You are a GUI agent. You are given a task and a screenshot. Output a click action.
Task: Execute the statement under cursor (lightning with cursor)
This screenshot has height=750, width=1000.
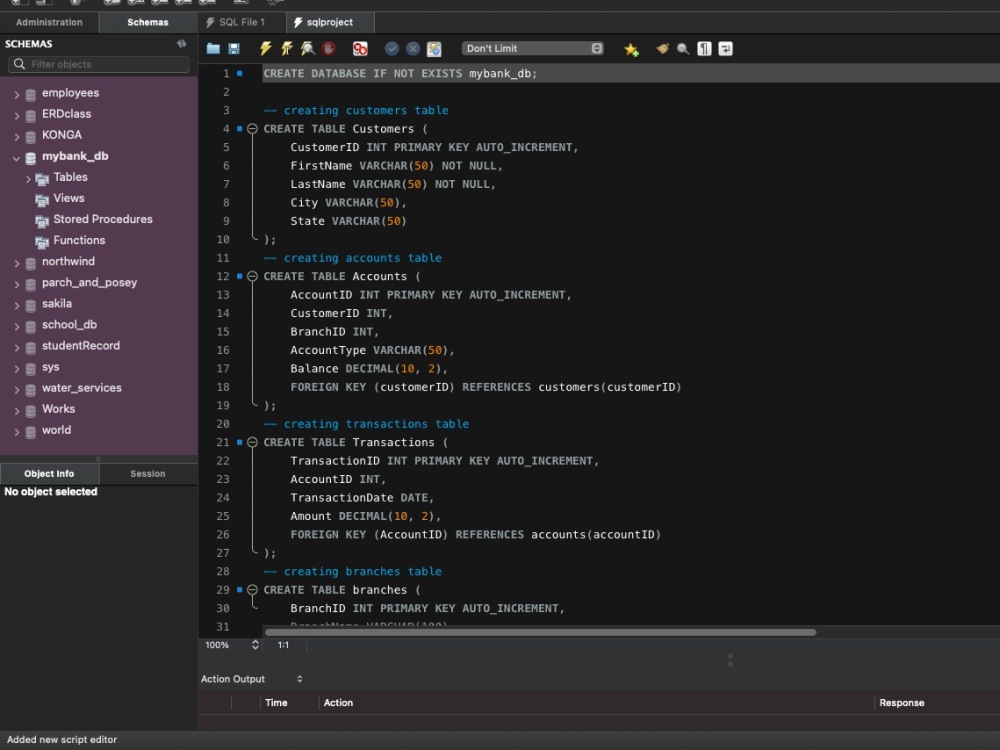click(x=286, y=48)
